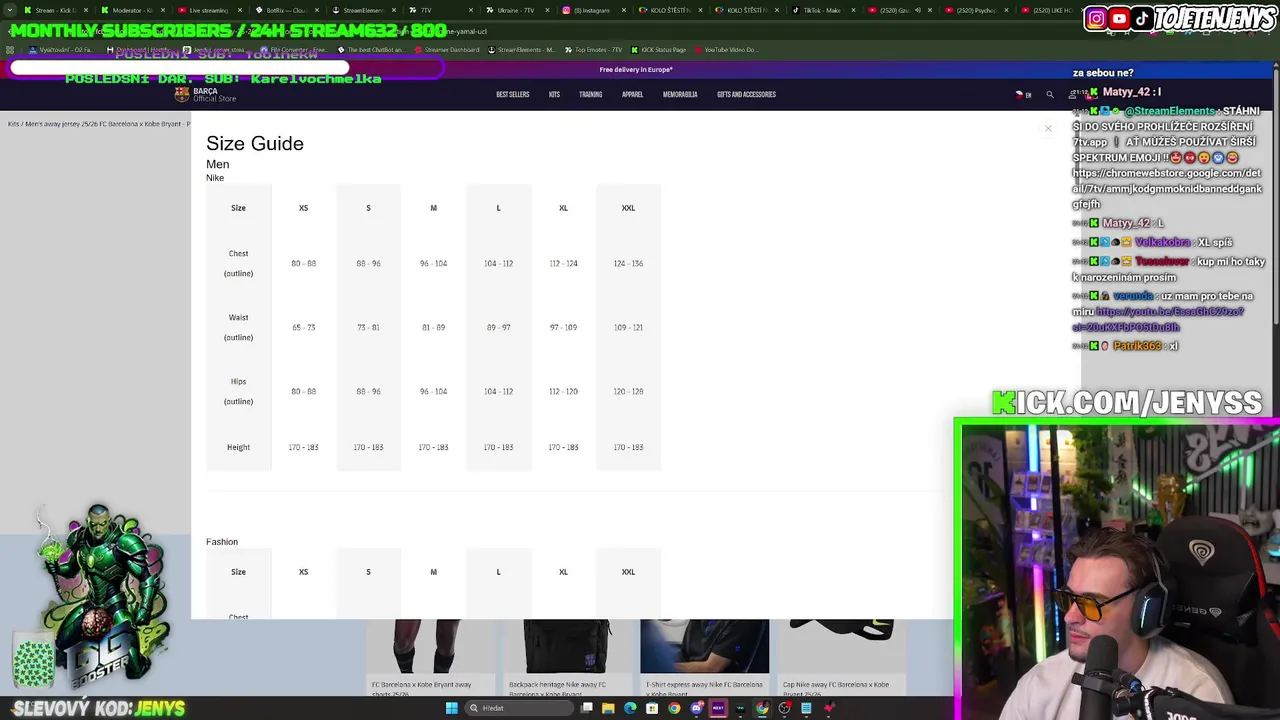
Task: Open the Cap Nike away product thumbnail
Action: click(x=842, y=647)
